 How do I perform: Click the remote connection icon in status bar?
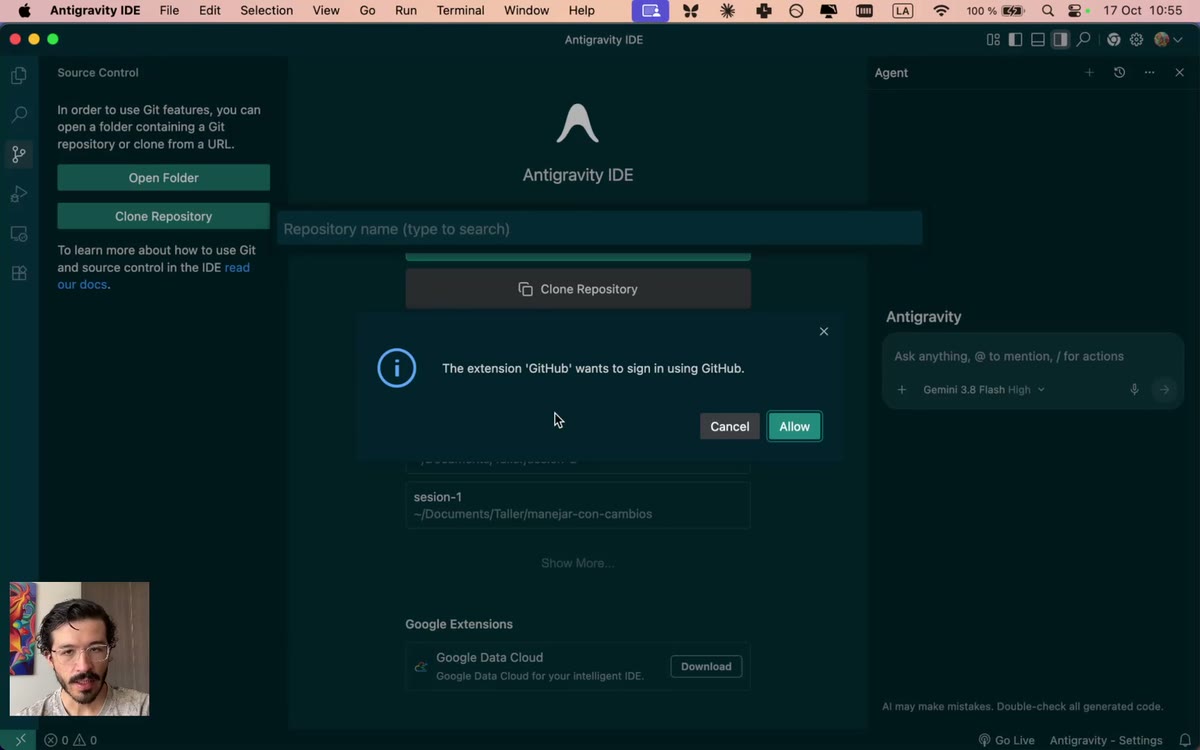pos(20,740)
